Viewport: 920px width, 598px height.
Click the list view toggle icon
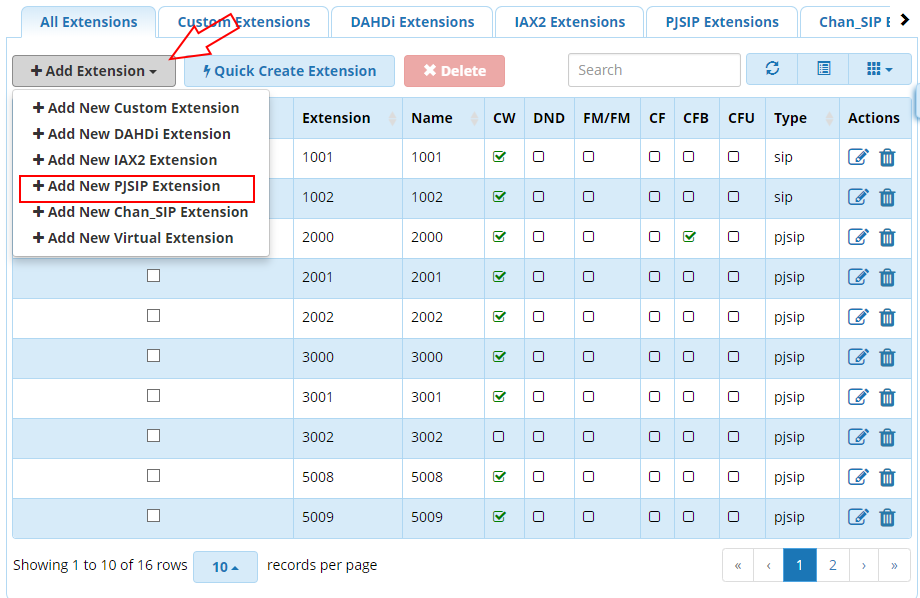(824, 69)
